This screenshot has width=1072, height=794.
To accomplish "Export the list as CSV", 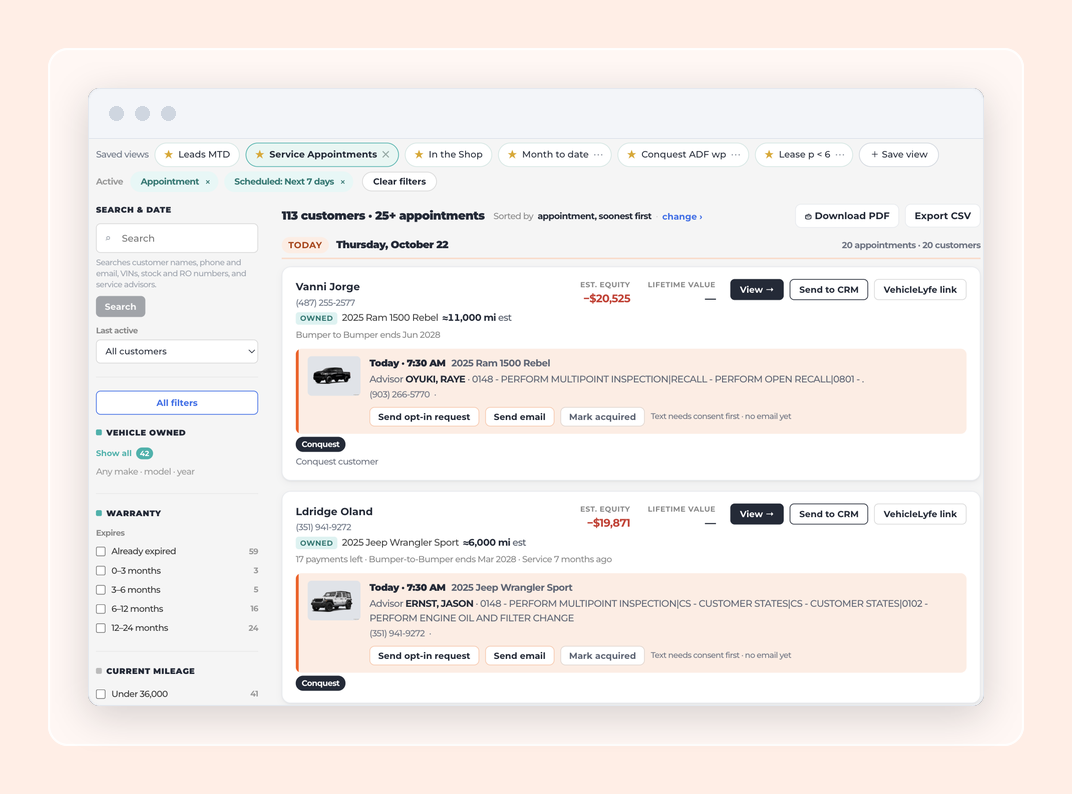I will point(942,216).
